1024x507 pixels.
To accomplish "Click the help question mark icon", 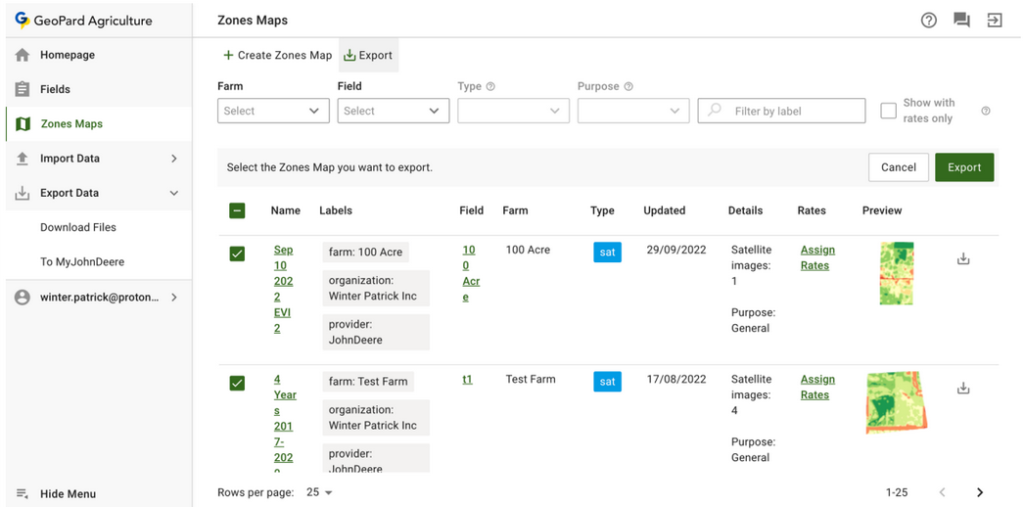I will [x=928, y=20].
